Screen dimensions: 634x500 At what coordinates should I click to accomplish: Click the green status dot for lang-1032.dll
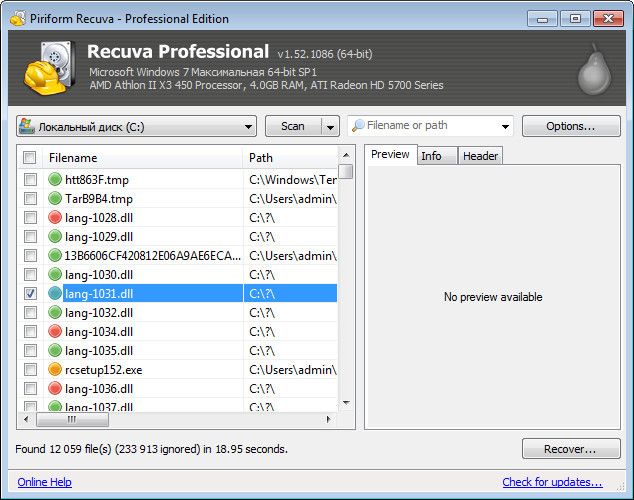[x=55, y=312]
